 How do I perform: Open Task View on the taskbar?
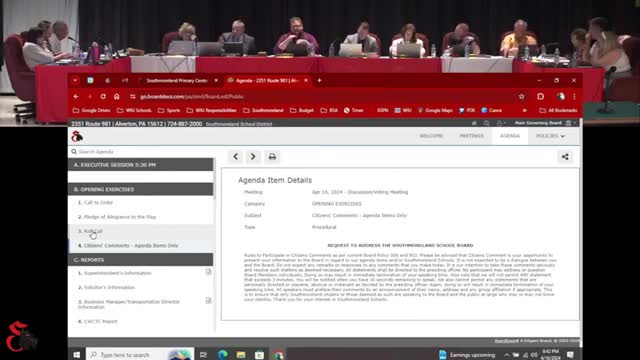[203, 355]
